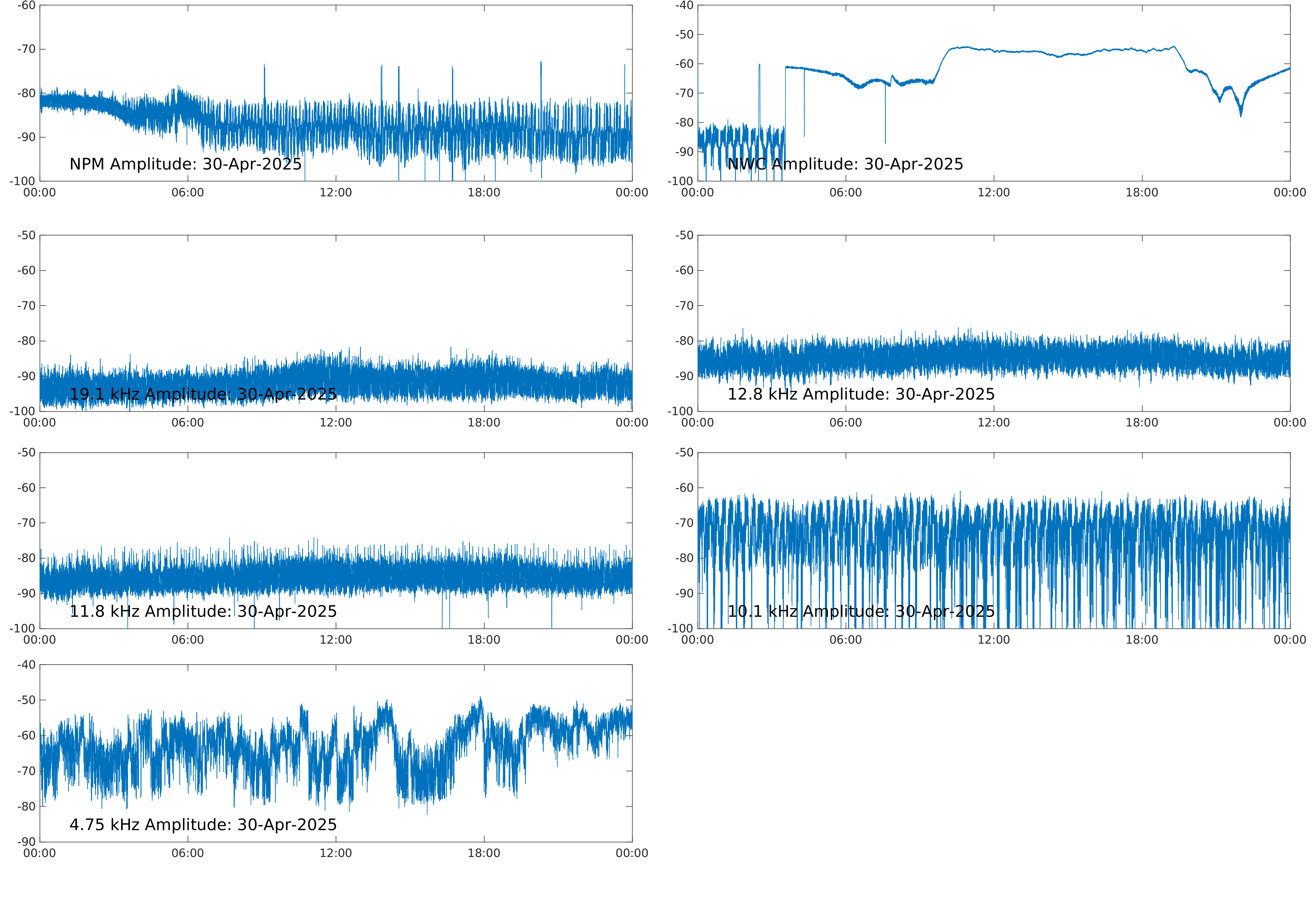Click the 18:00 tick label under NWC plot

(1141, 193)
